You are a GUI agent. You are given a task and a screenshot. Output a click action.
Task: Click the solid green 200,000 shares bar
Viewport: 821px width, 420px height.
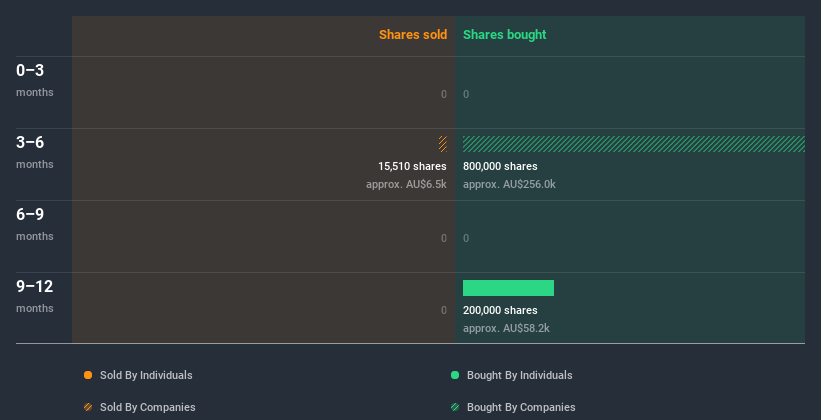pyautogui.click(x=508, y=288)
